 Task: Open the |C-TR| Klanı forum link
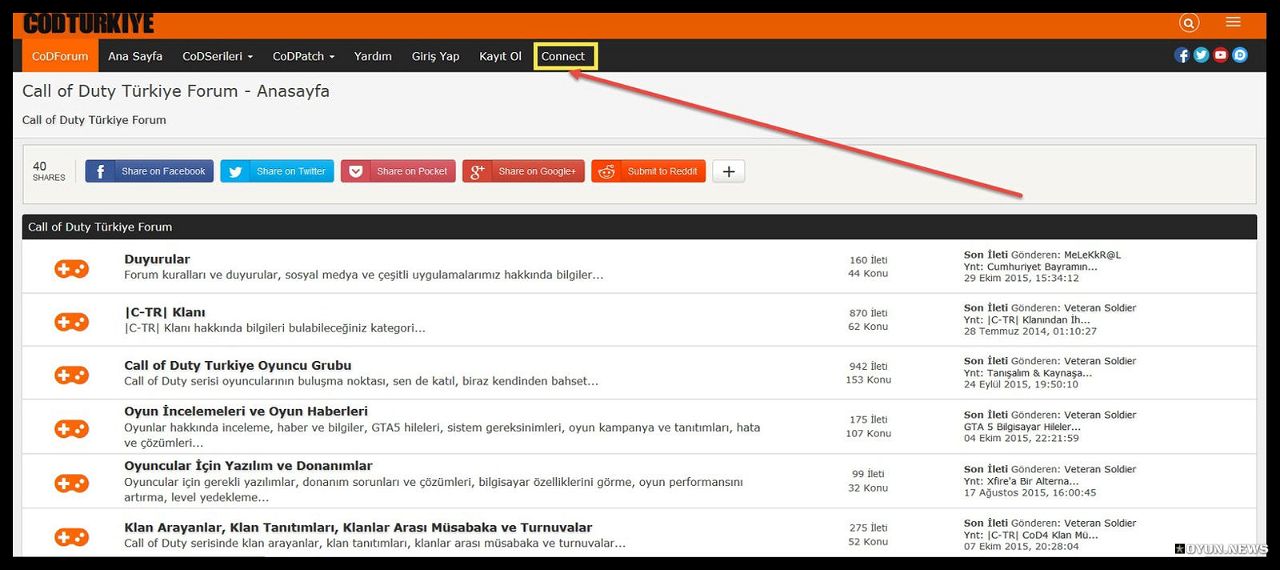coord(165,312)
